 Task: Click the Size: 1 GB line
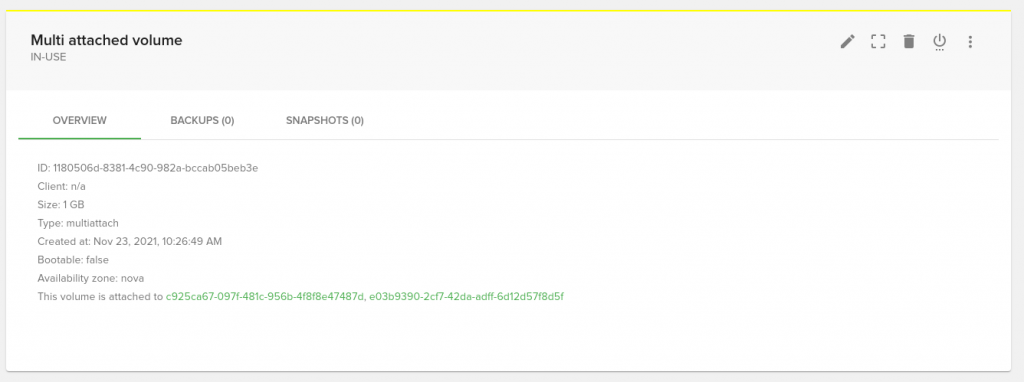(x=61, y=204)
